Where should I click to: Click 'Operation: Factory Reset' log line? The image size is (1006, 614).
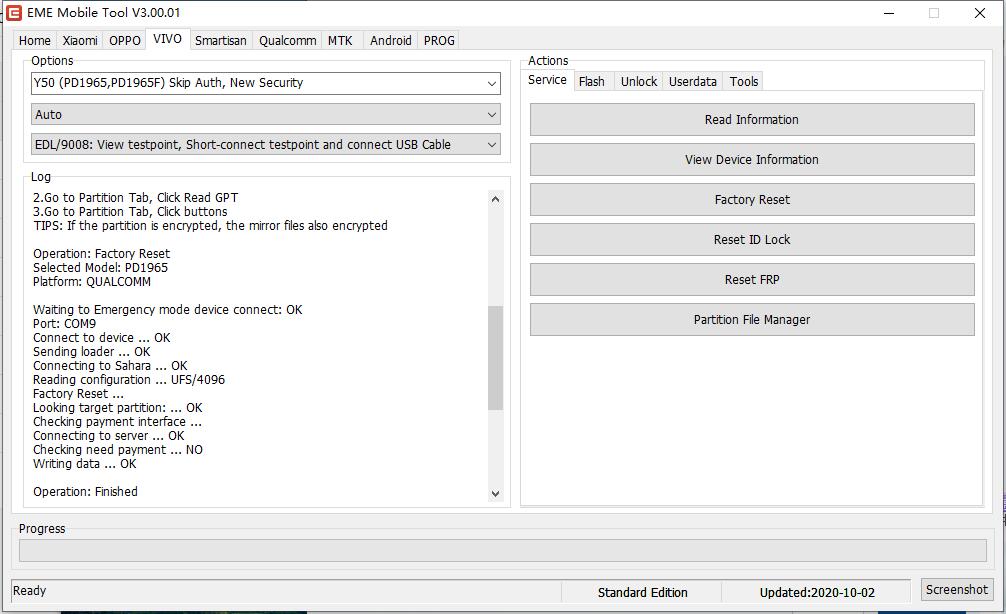coord(101,253)
